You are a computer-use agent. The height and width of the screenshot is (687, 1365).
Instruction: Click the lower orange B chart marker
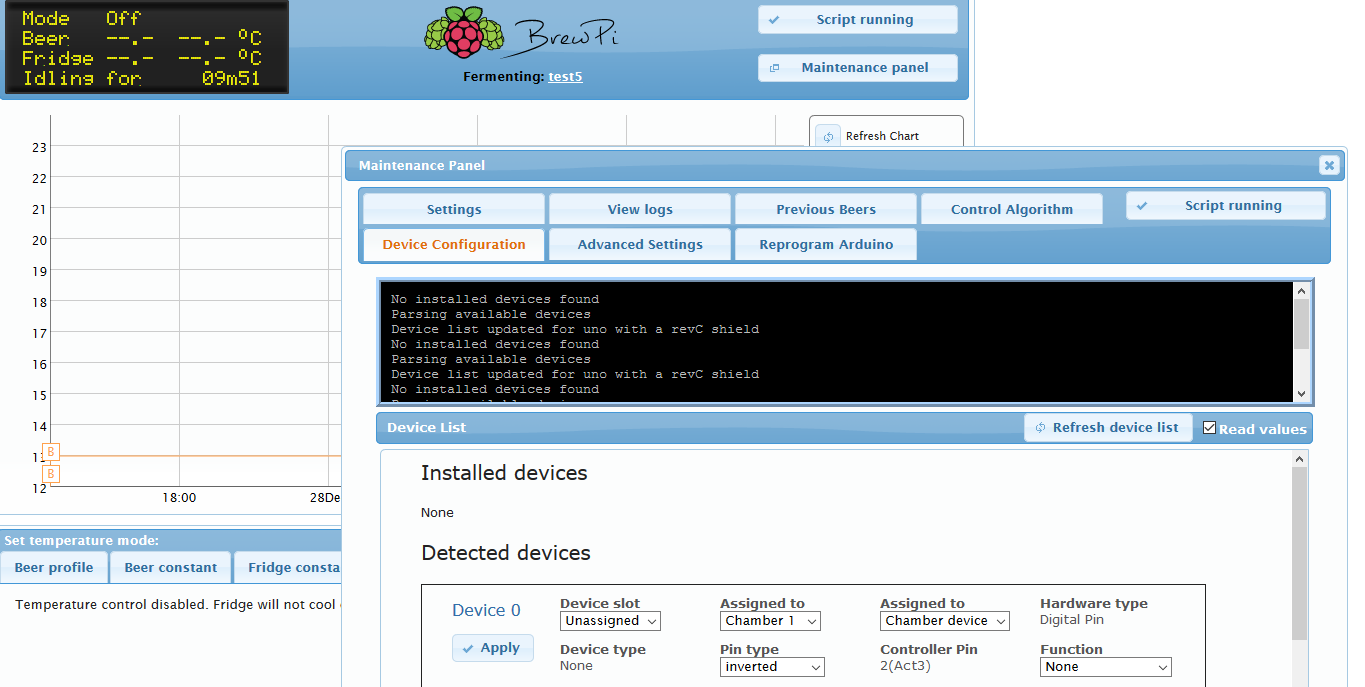tap(51, 474)
